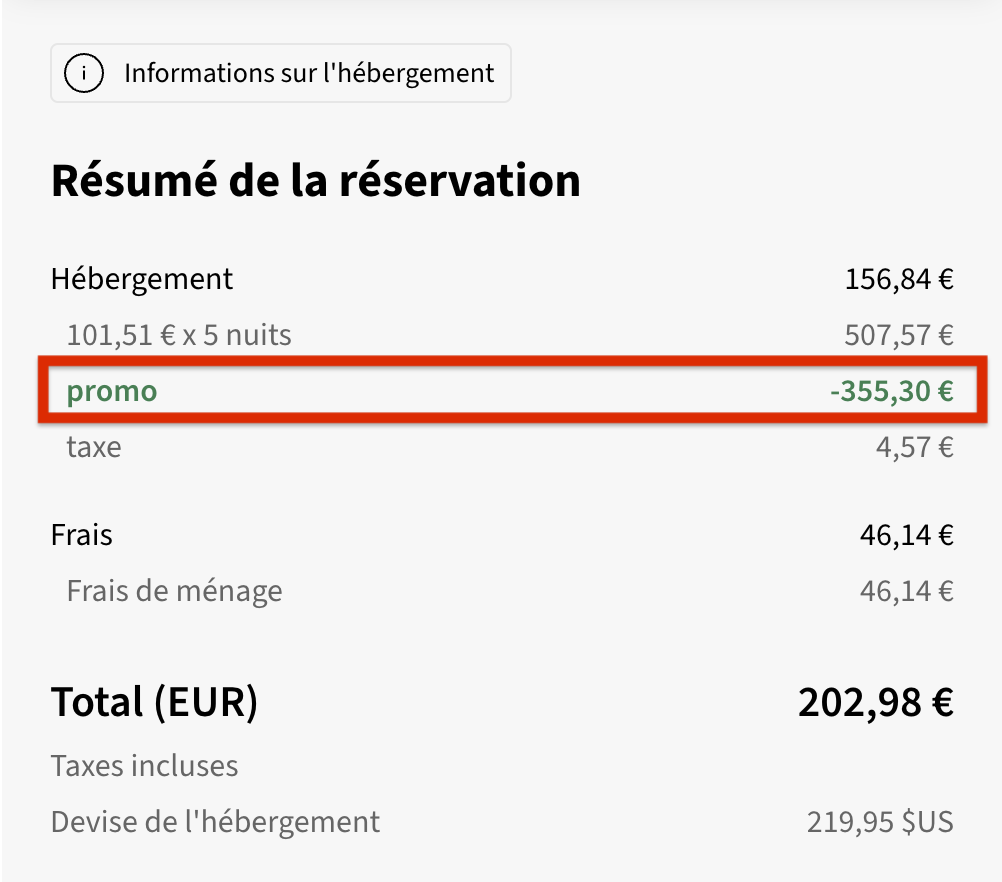Select the green promo label

112,391
